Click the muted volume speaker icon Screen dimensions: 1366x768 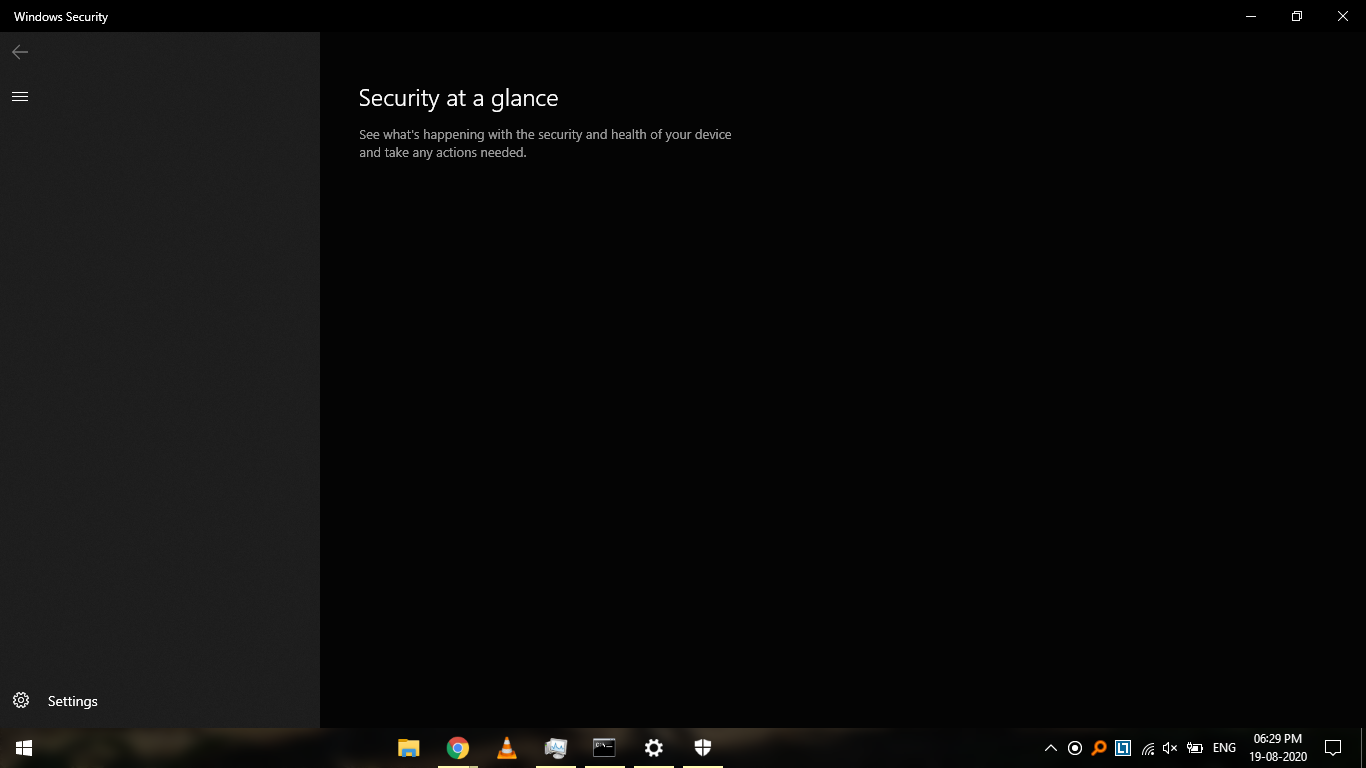(1171, 748)
